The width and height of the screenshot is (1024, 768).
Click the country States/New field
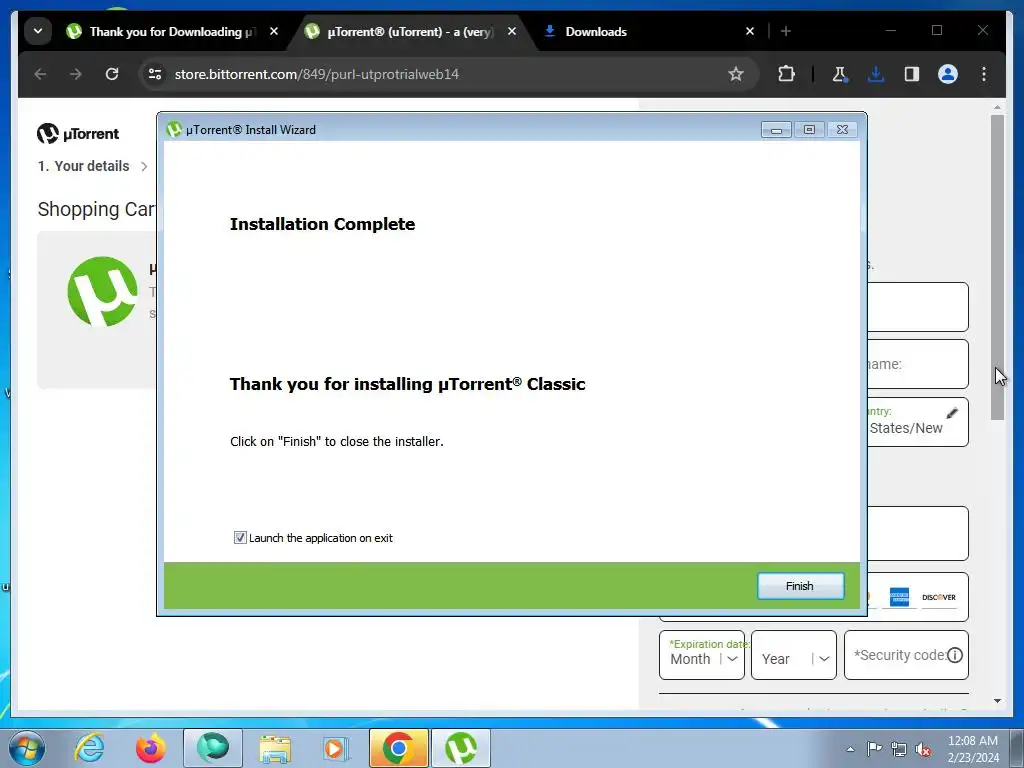coord(918,422)
